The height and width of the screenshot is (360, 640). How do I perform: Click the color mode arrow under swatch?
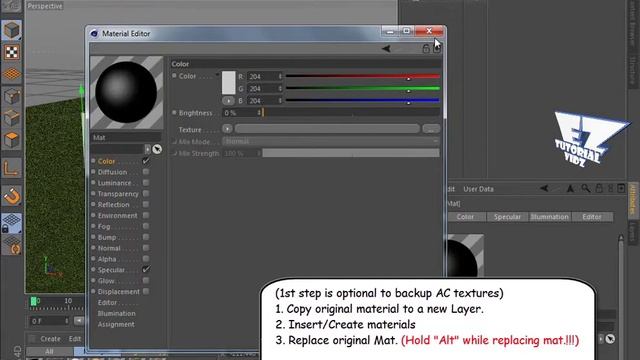pos(228,100)
